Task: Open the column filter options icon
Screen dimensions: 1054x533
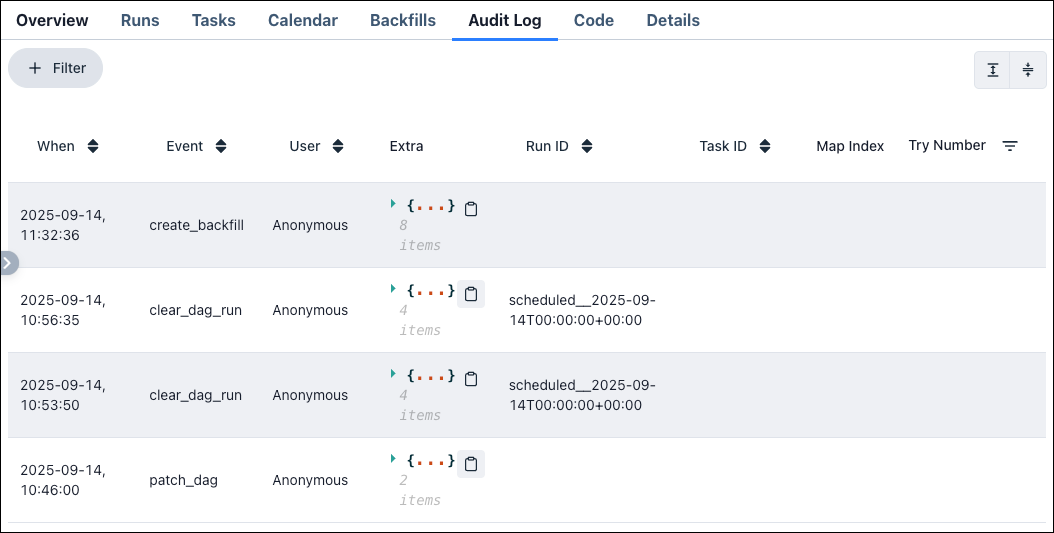Action: tap(1010, 146)
